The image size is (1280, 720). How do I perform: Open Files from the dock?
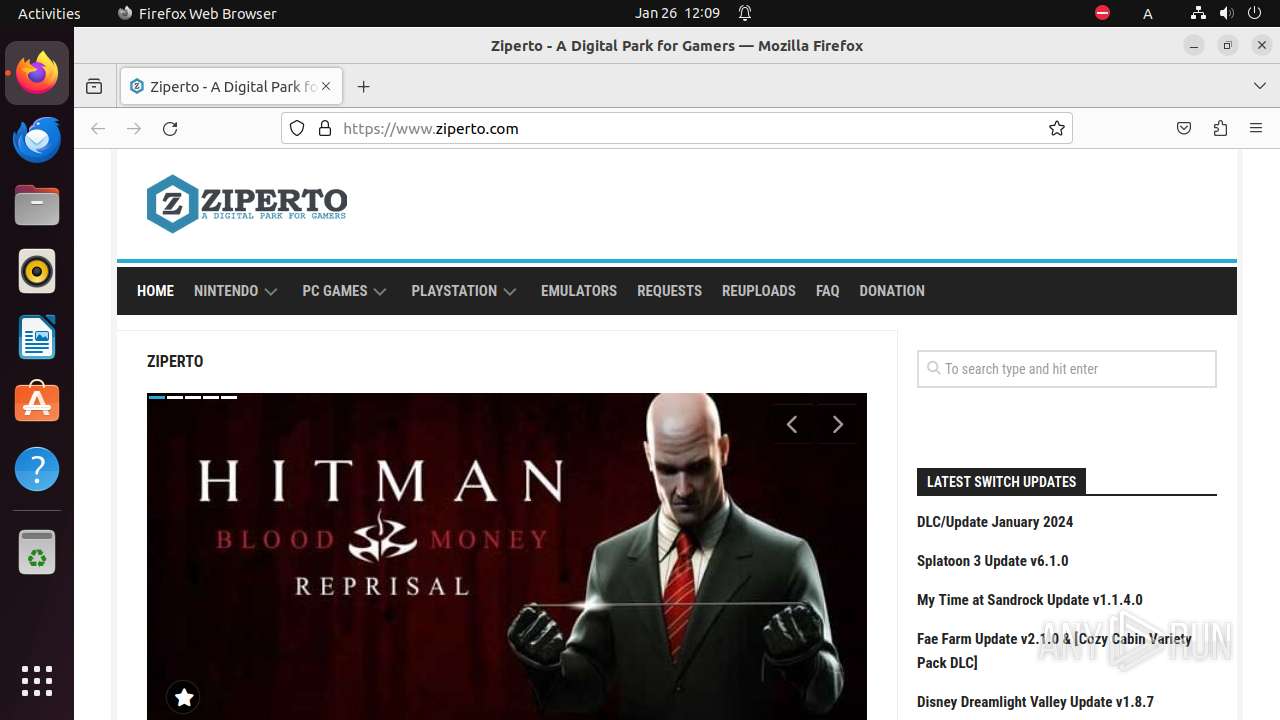[x=37, y=205]
